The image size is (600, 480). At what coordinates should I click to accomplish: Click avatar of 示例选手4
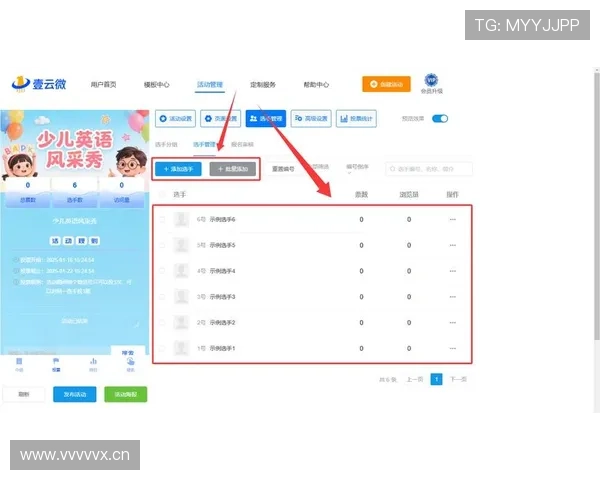coord(181,271)
